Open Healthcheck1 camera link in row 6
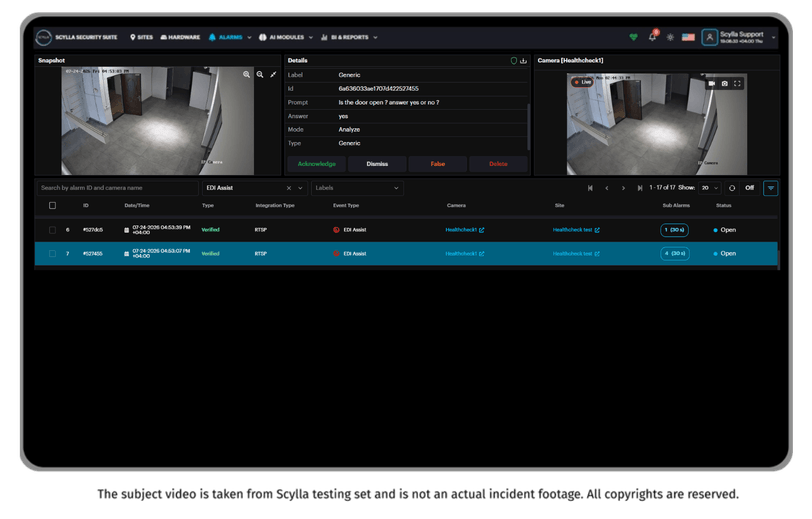The width and height of the screenshot is (812, 519). pos(465,230)
